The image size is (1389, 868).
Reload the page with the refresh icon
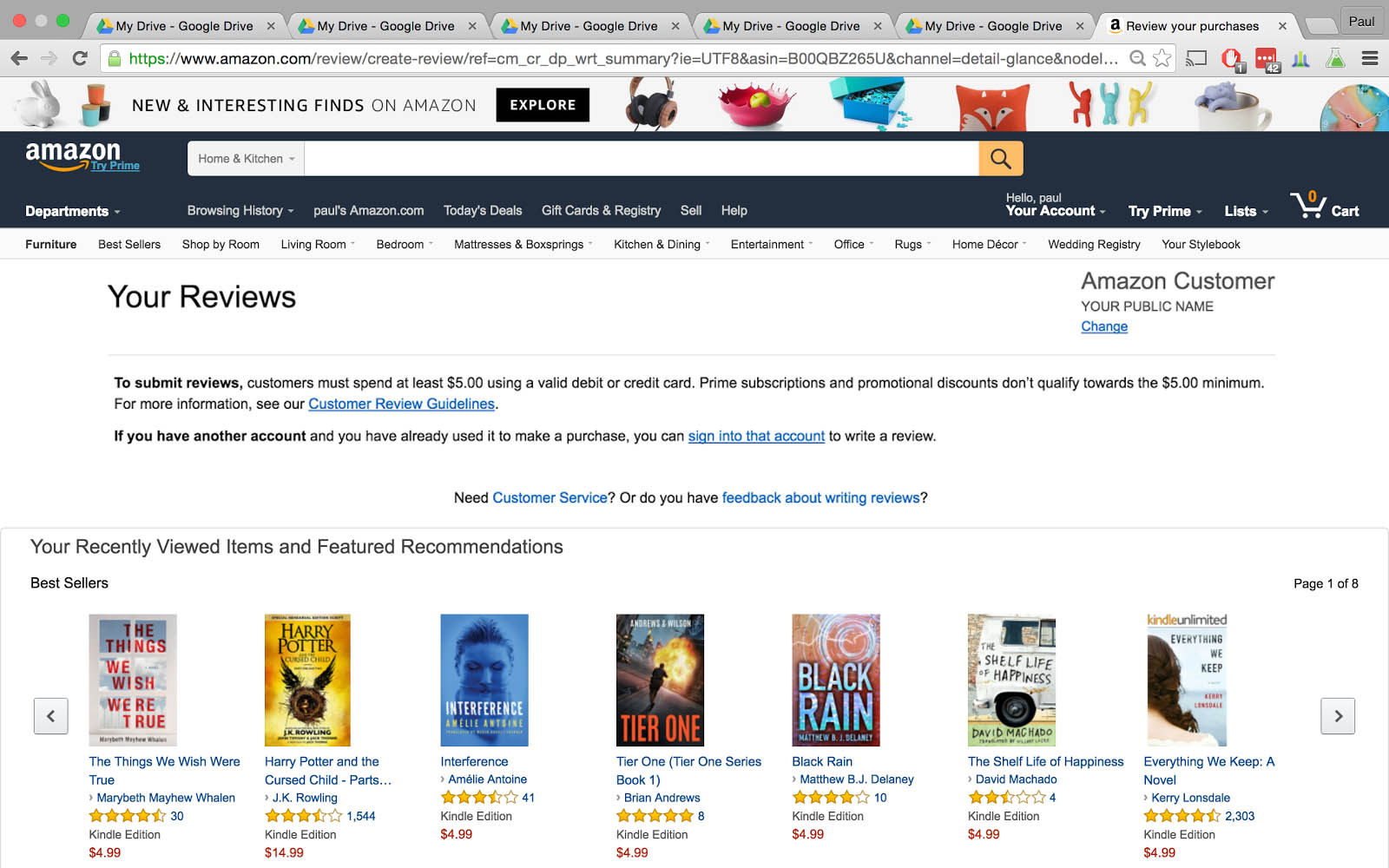[x=80, y=58]
